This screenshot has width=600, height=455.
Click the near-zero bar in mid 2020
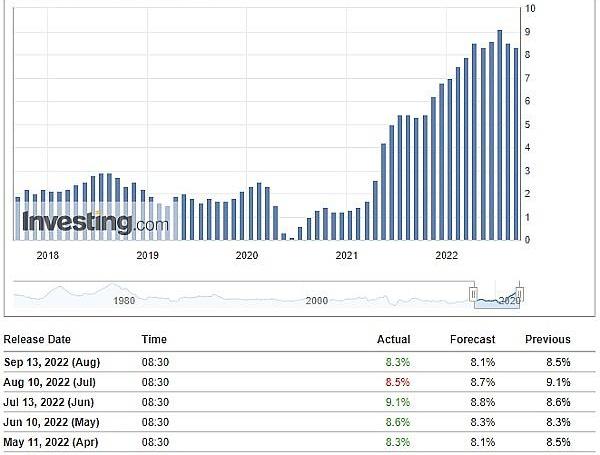click(292, 239)
